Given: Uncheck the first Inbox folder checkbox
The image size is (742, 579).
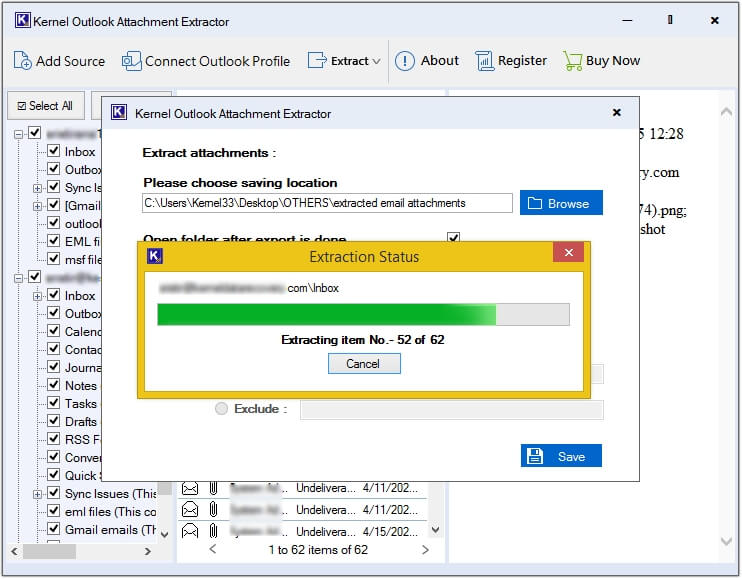Looking at the screenshot, I should coord(53,151).
